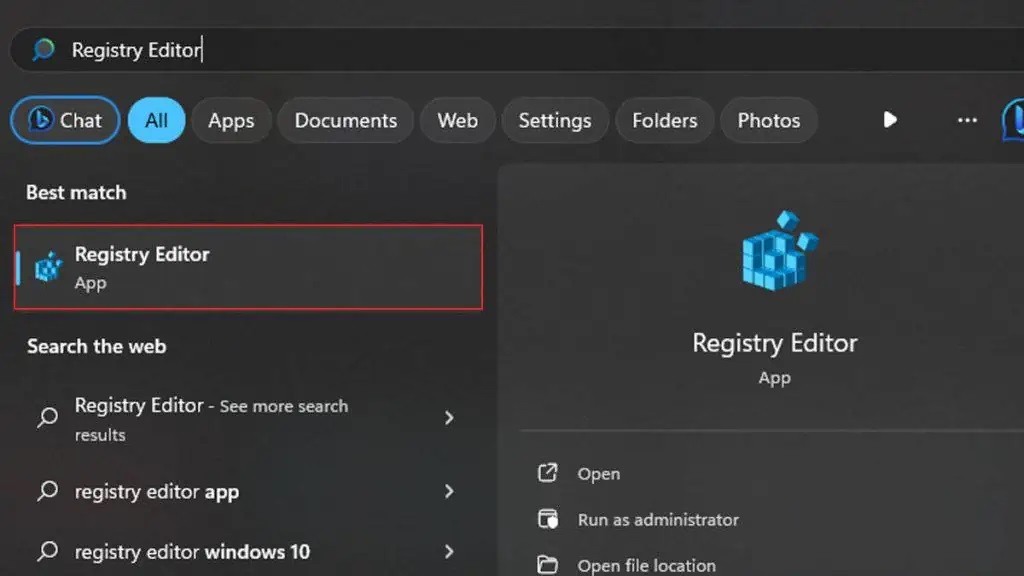Image resolution: width=1024 pixels, height=576 pixels.
Task: Switch to the Photos filter
Action: 769,120
